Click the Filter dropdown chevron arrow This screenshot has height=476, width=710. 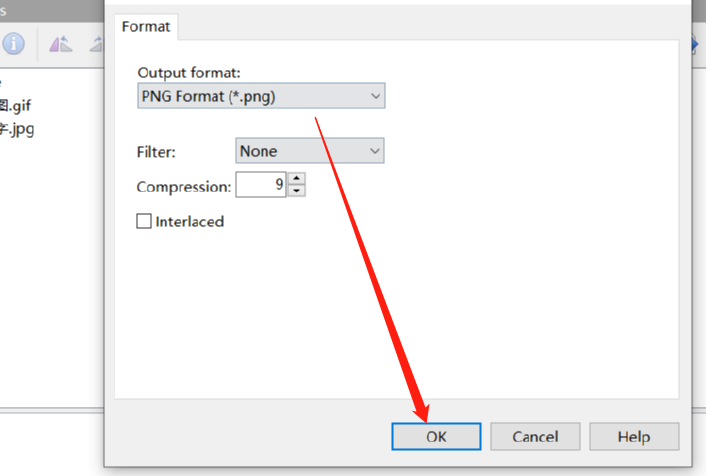(374, 151)
